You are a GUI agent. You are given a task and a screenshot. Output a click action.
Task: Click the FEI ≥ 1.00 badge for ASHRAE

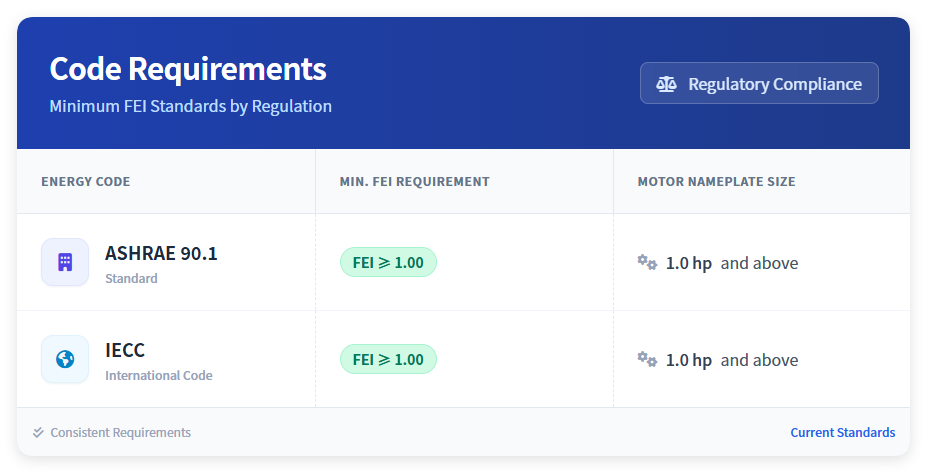pos(388,263)
